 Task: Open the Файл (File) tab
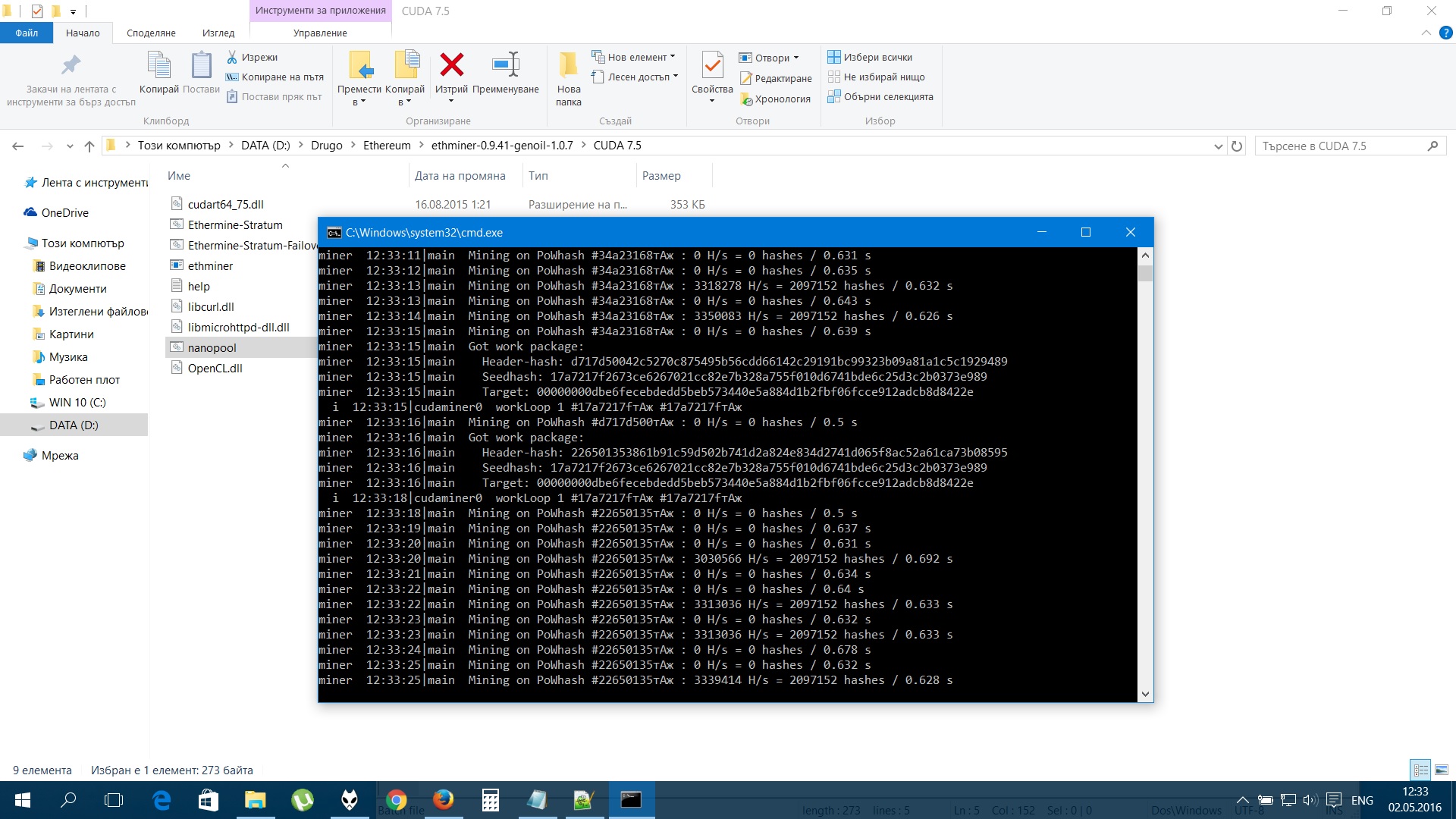pos(27,33)
